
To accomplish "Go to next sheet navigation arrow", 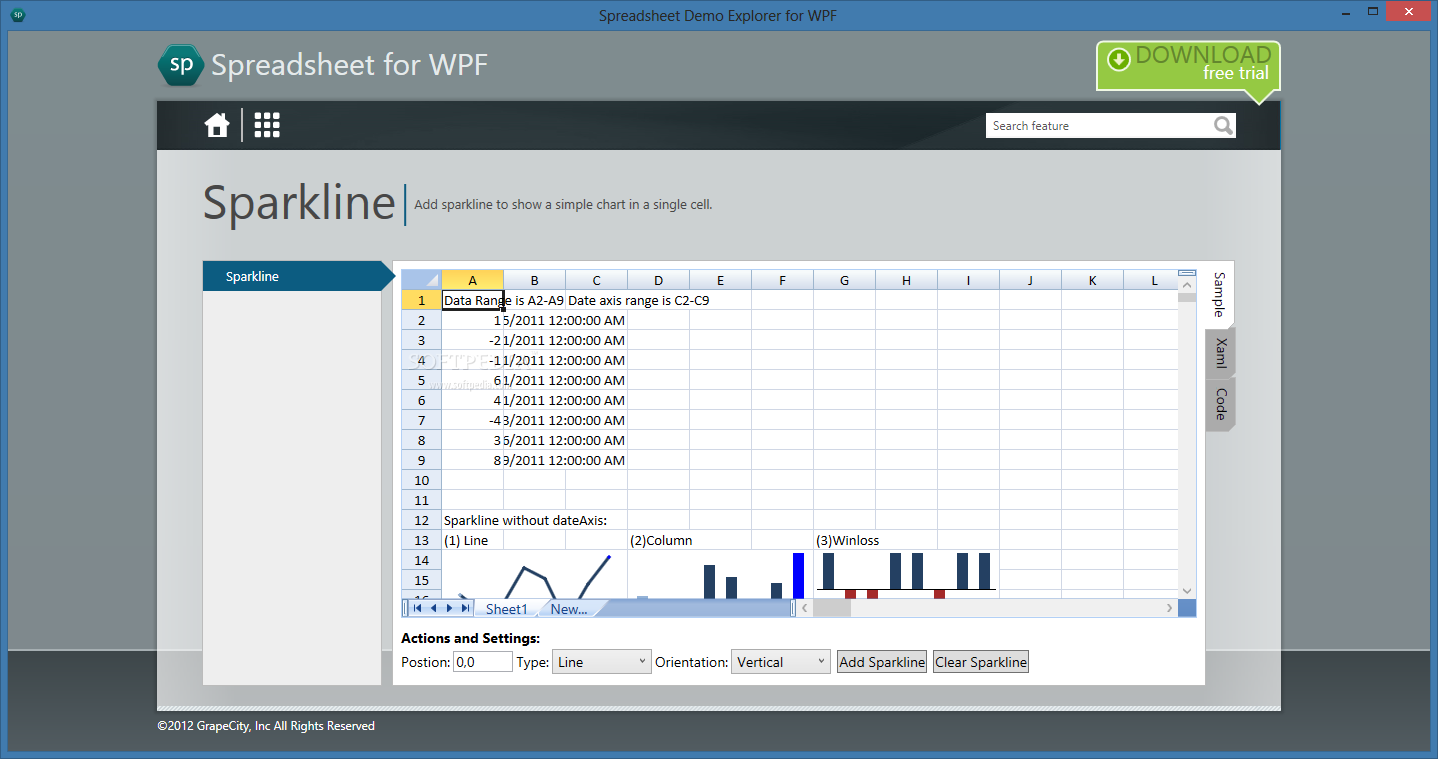I will pyautogui.click(x=449, y=608).
